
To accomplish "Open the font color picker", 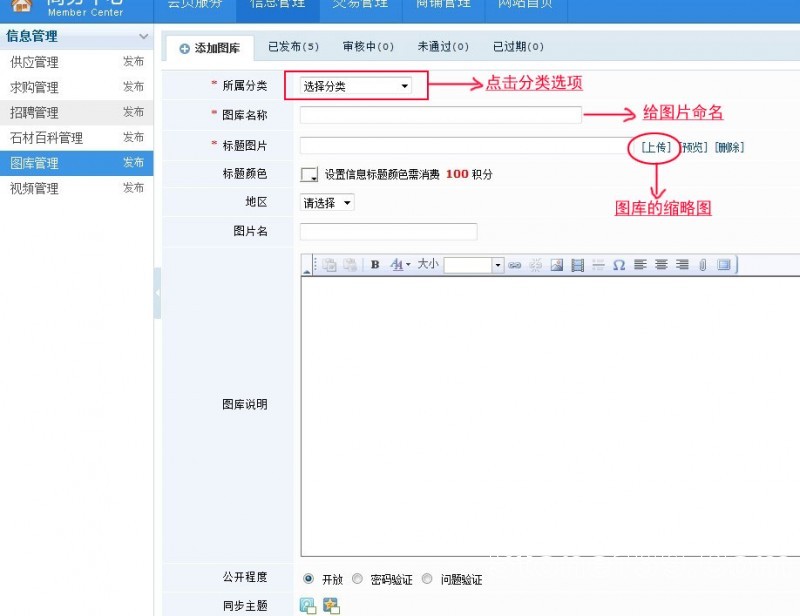I will [x=396, y=265].
